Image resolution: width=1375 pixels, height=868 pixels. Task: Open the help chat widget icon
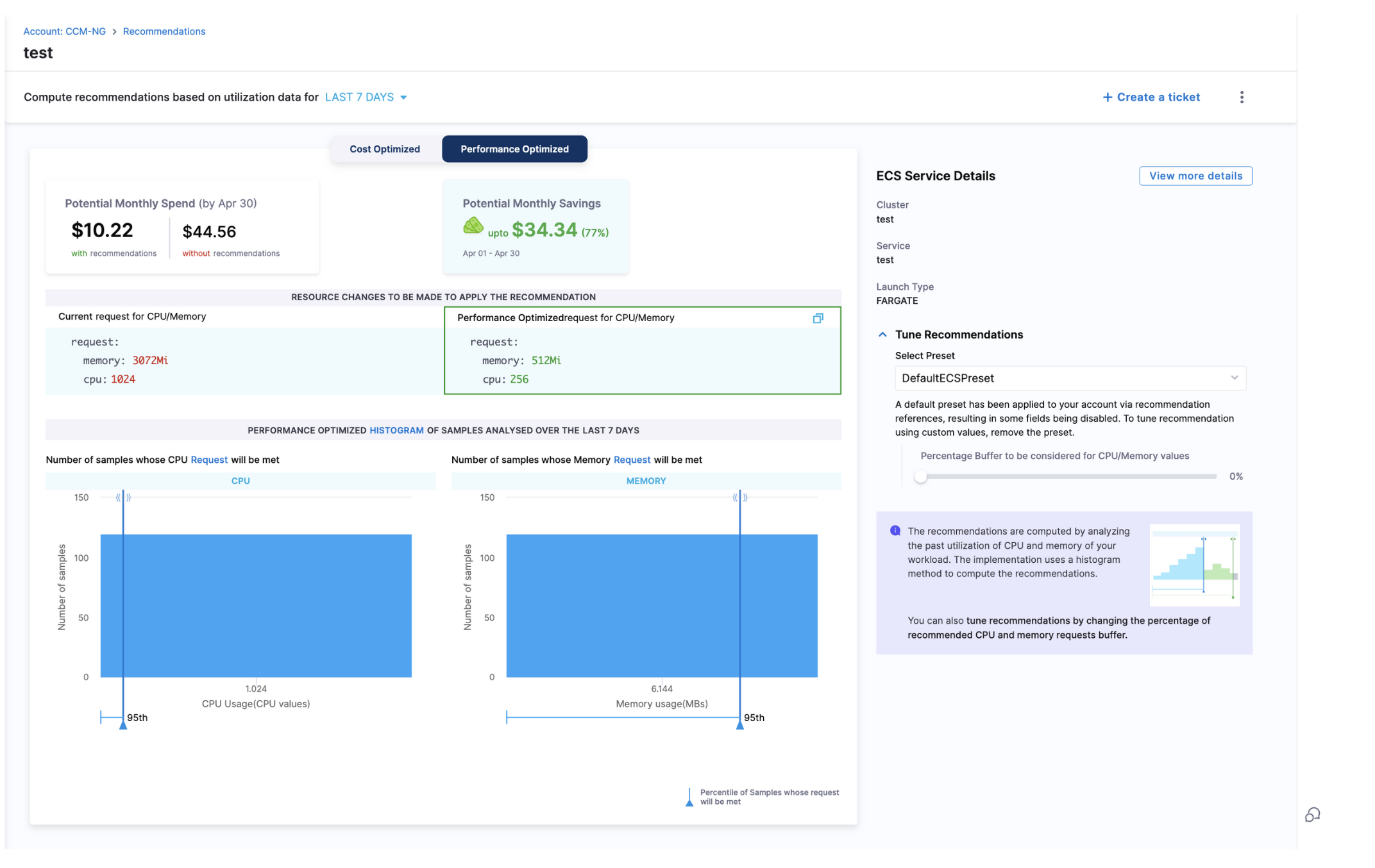tap(1312, 814)
